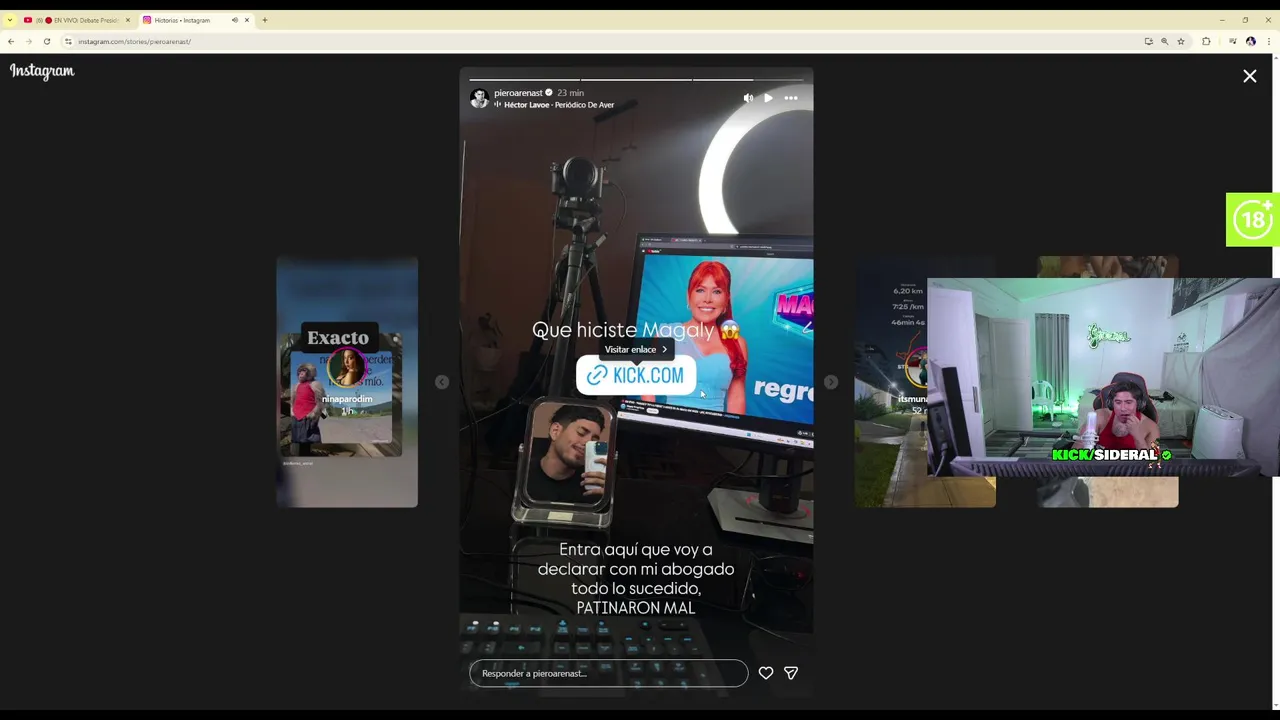
Task: Open a new browser tab
Action: [x=265, y=20]
